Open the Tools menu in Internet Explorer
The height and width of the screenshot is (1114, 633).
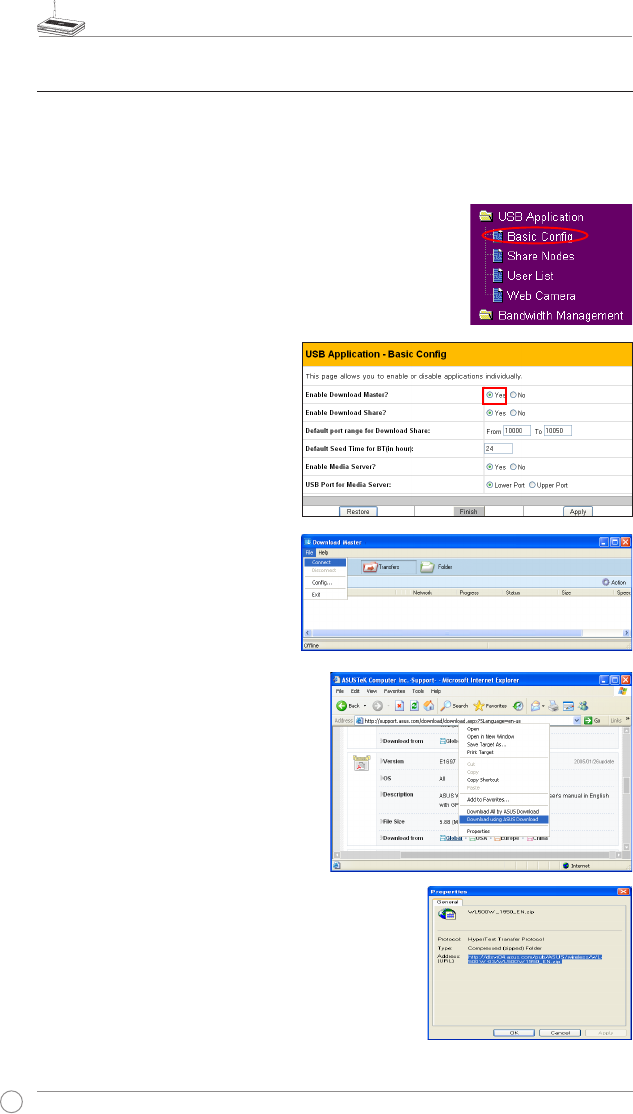click(418, 691)
